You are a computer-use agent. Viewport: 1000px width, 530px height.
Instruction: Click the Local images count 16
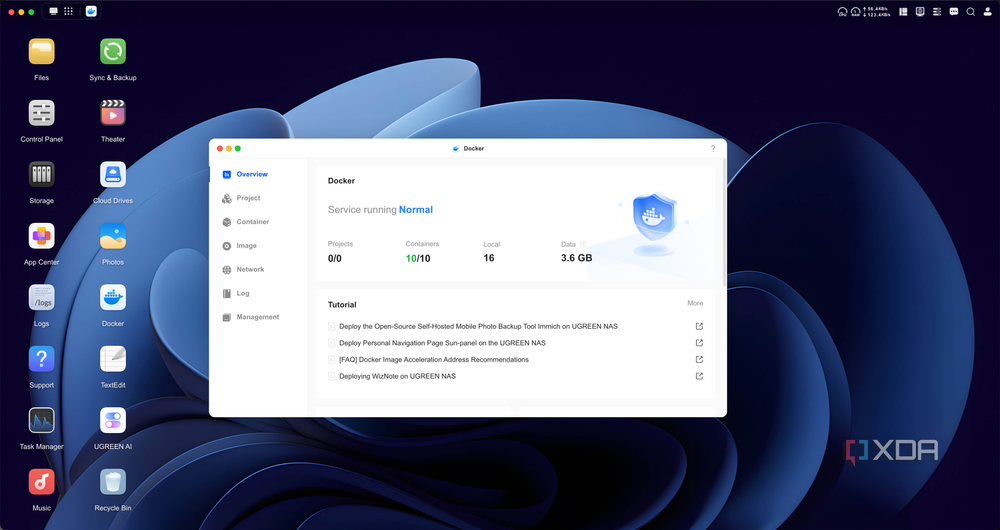click(489, 258)
